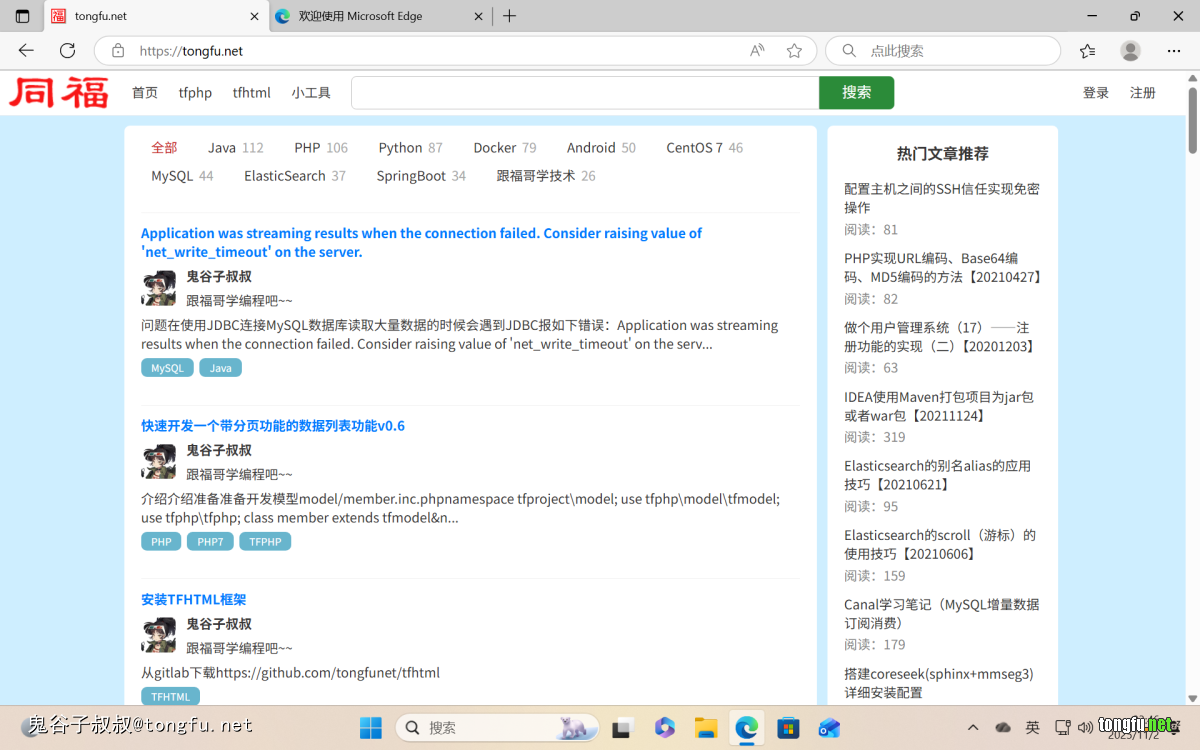1200x750 pixels.
Task: Click the 鬼谷子叔叔 avatar in first article
Action: 158,288
